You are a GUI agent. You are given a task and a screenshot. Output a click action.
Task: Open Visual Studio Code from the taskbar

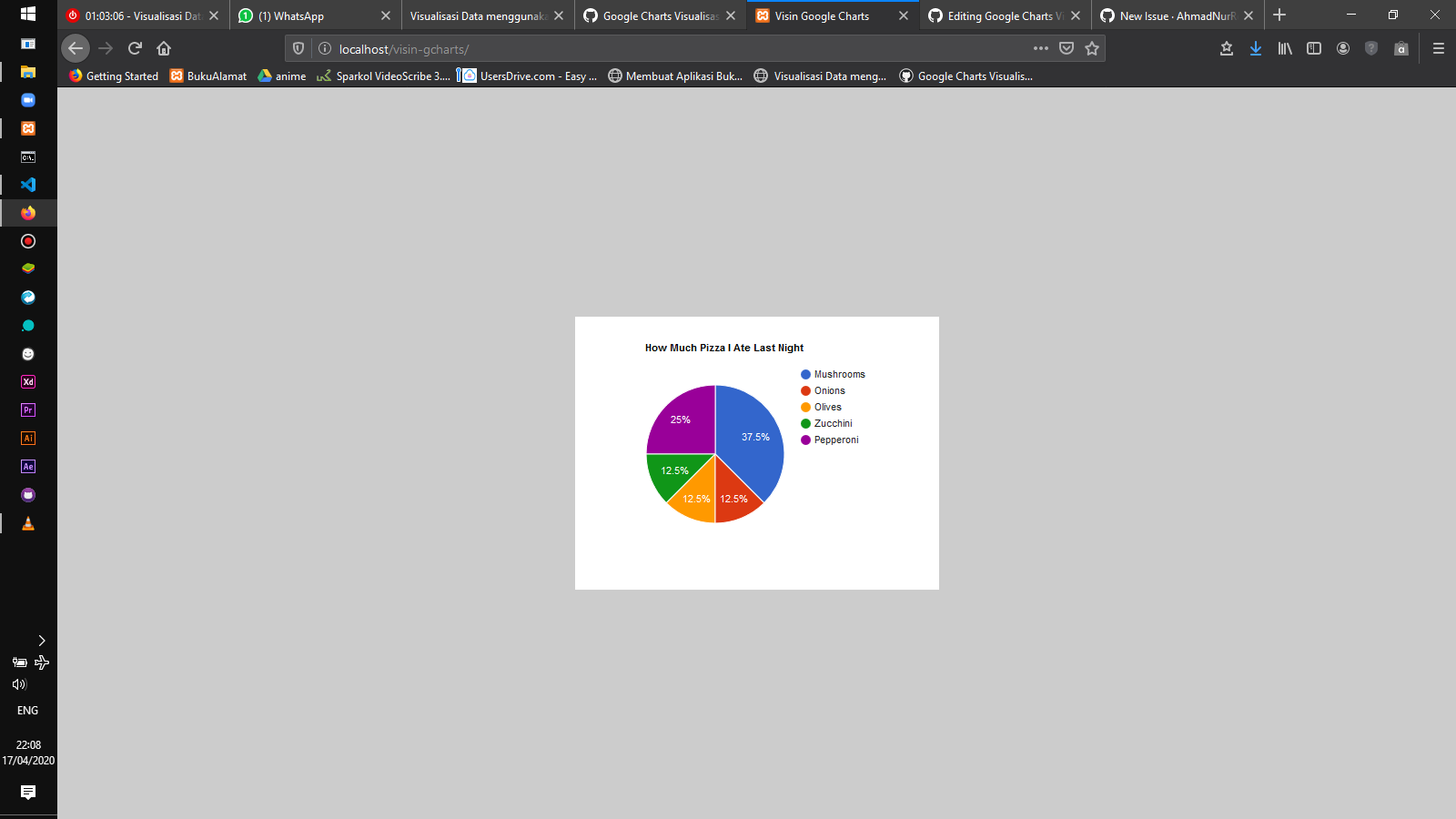[x=28, y=185]
